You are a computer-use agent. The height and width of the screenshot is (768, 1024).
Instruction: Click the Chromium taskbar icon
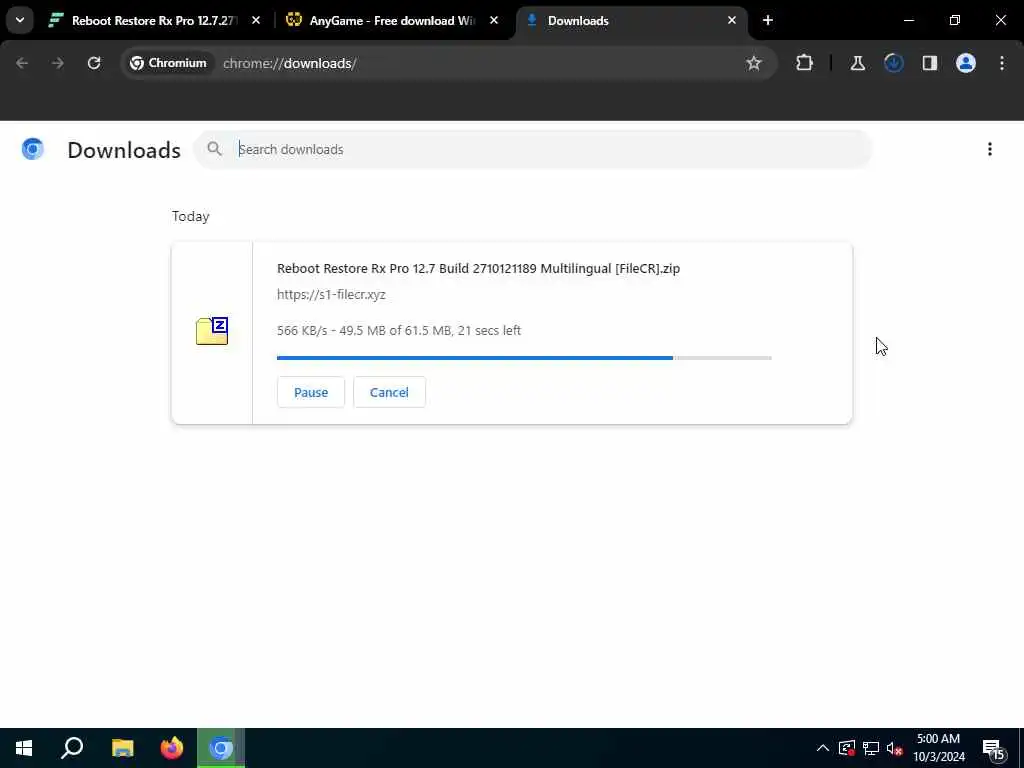pos(221,748)
